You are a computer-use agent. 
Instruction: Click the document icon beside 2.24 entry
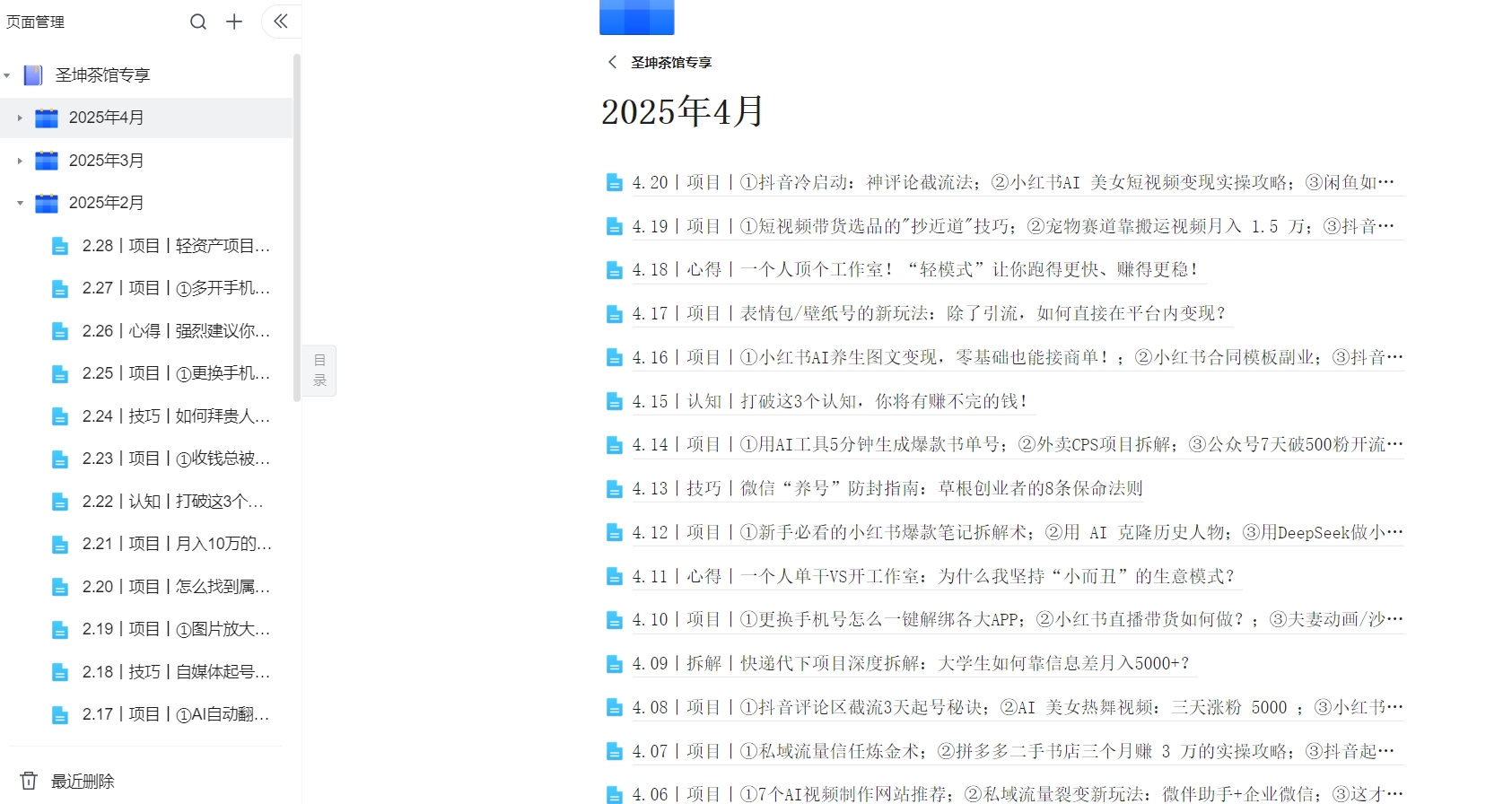click(60, 416)
